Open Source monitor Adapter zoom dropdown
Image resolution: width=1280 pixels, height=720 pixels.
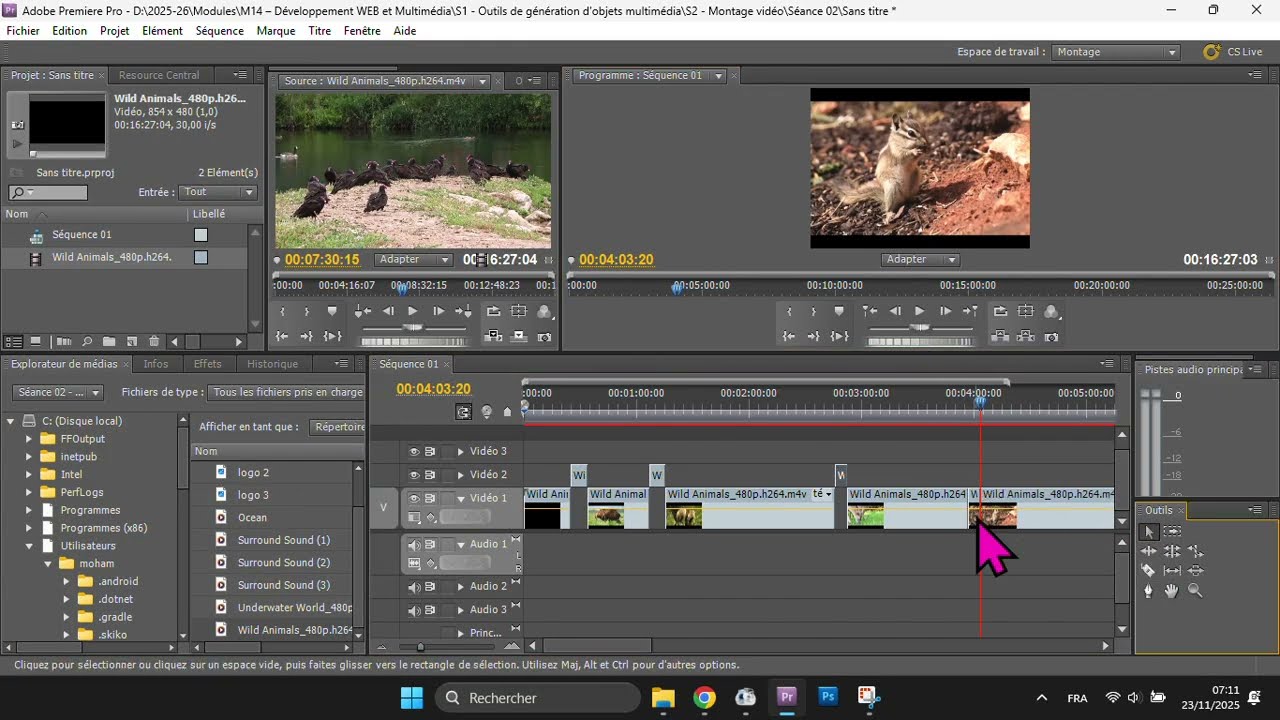[414, 260]
